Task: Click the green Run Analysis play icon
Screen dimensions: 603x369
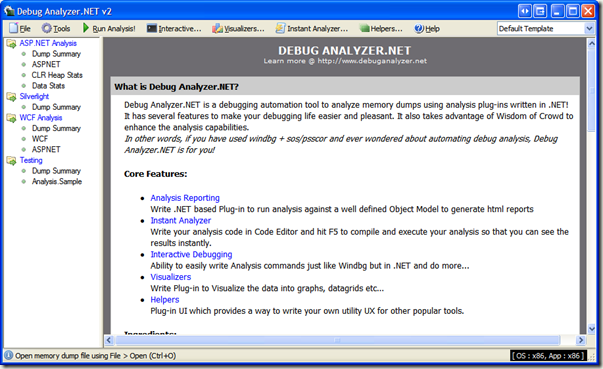Action: click(x=86, y=28)
